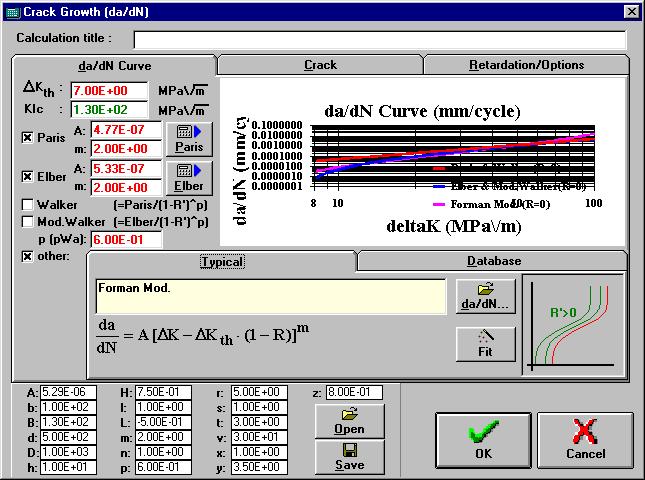The width and height of the screenshot is (645, 480).
Task: Enable the Mod.Walker checkbox
Action: (27, 222)
